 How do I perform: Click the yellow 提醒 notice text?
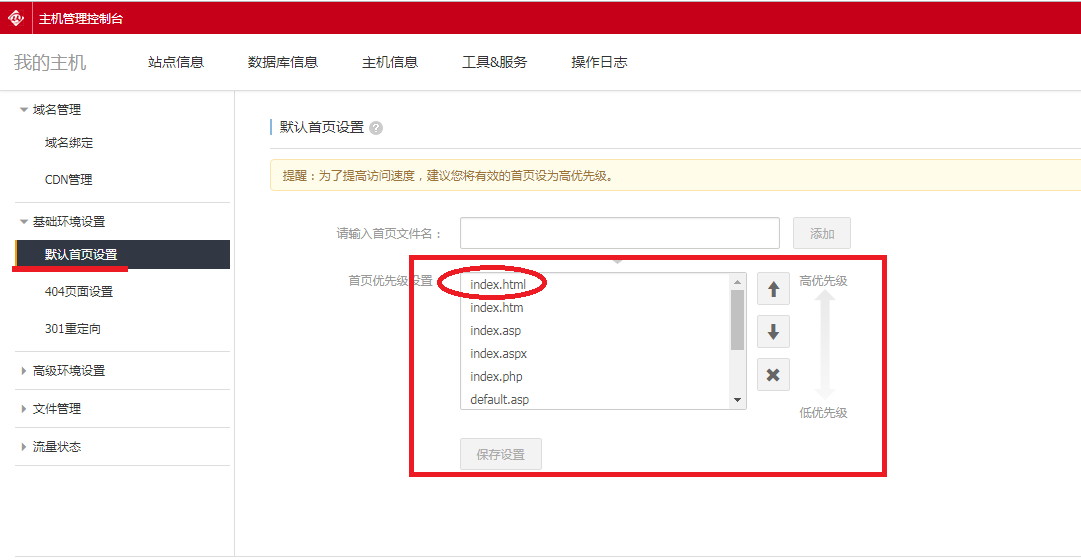pos(447,175)
